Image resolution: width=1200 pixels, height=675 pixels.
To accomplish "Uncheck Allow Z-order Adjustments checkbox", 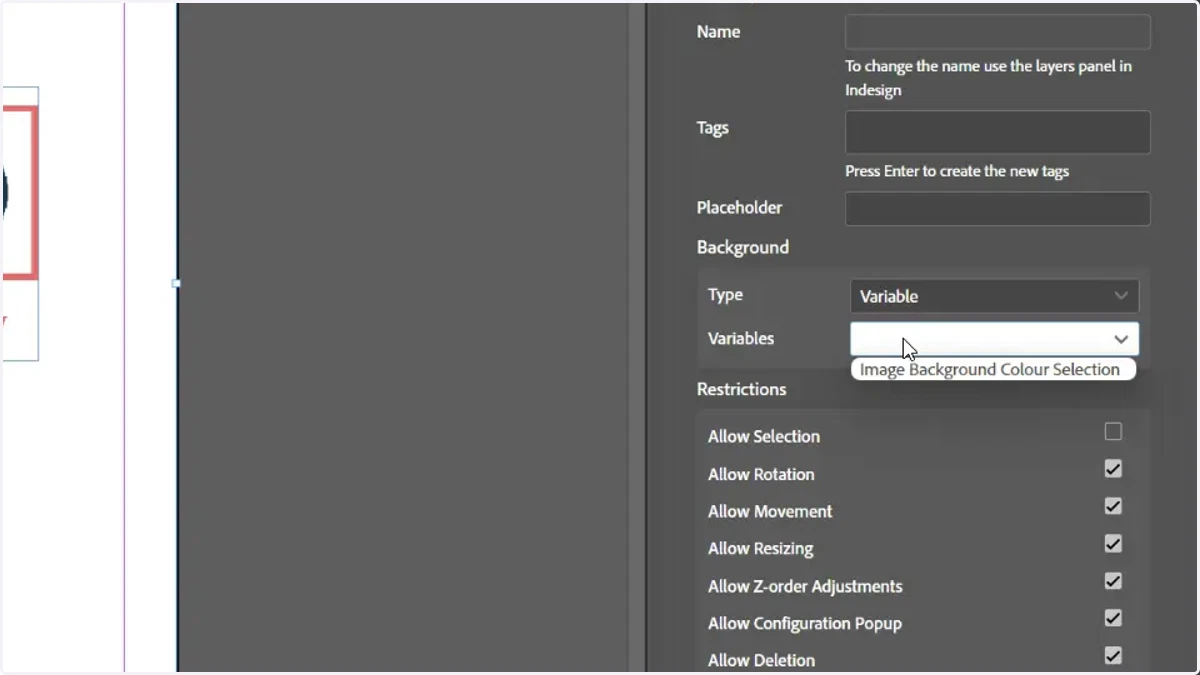I will tap(1113, 581).
